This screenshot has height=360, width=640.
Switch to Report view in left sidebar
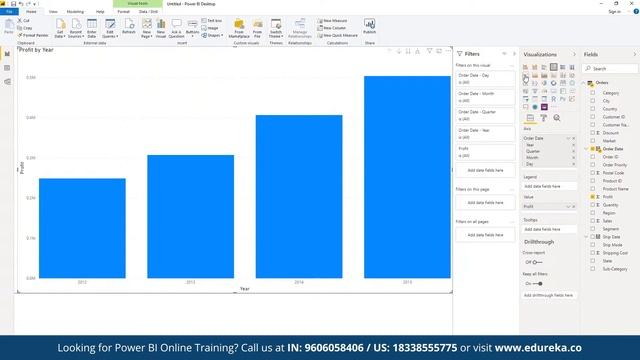pos(7,53)
